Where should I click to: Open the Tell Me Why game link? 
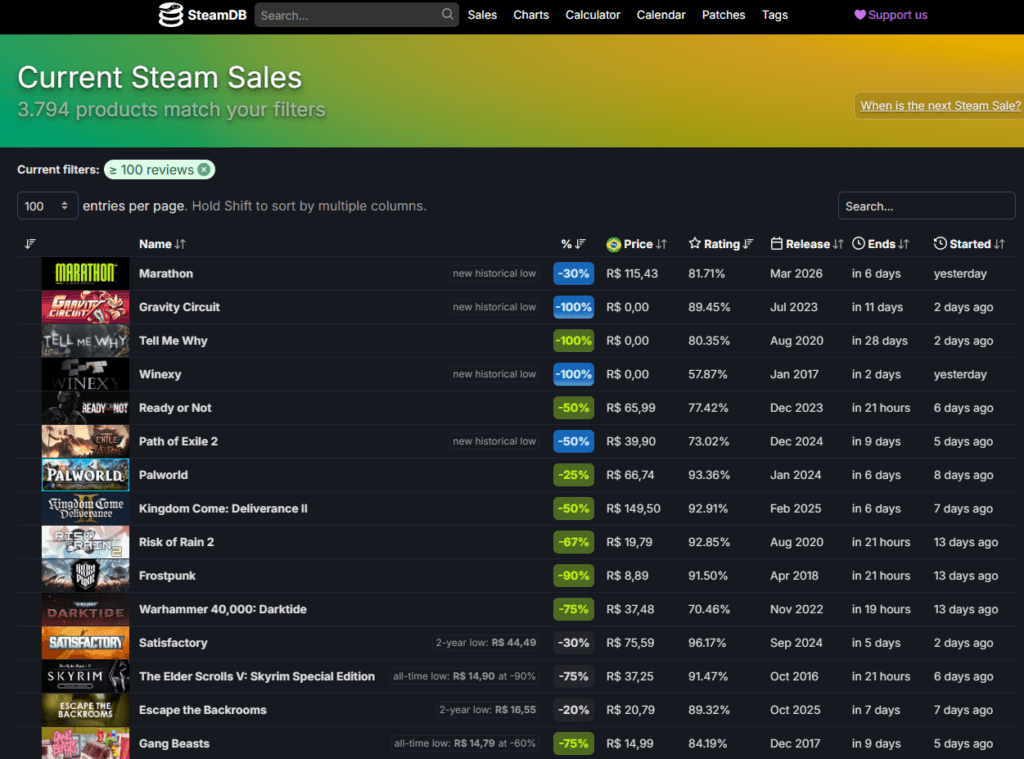click(173, 340)
